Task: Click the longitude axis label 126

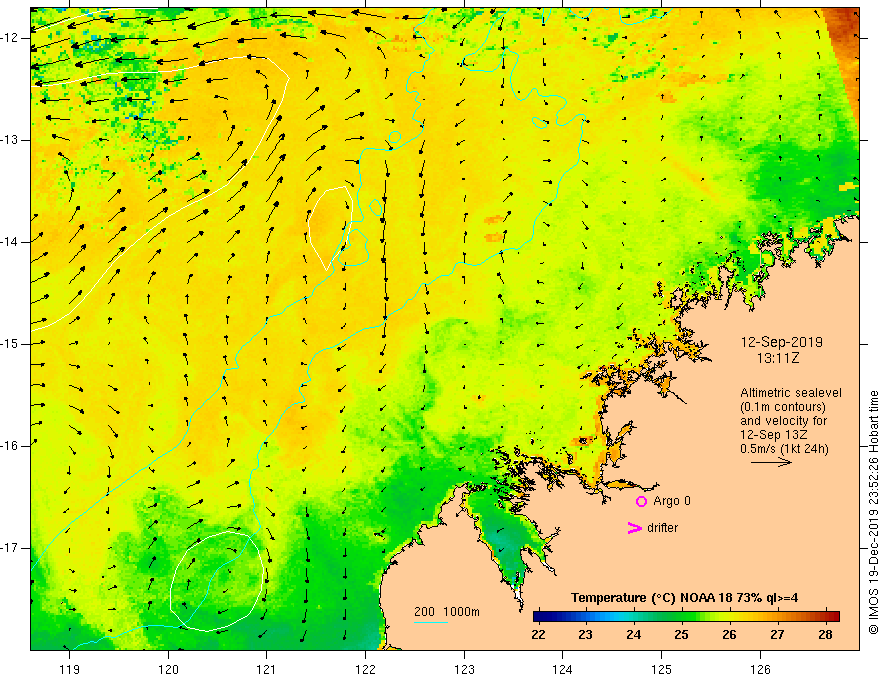Action: (x=760, y=669)
